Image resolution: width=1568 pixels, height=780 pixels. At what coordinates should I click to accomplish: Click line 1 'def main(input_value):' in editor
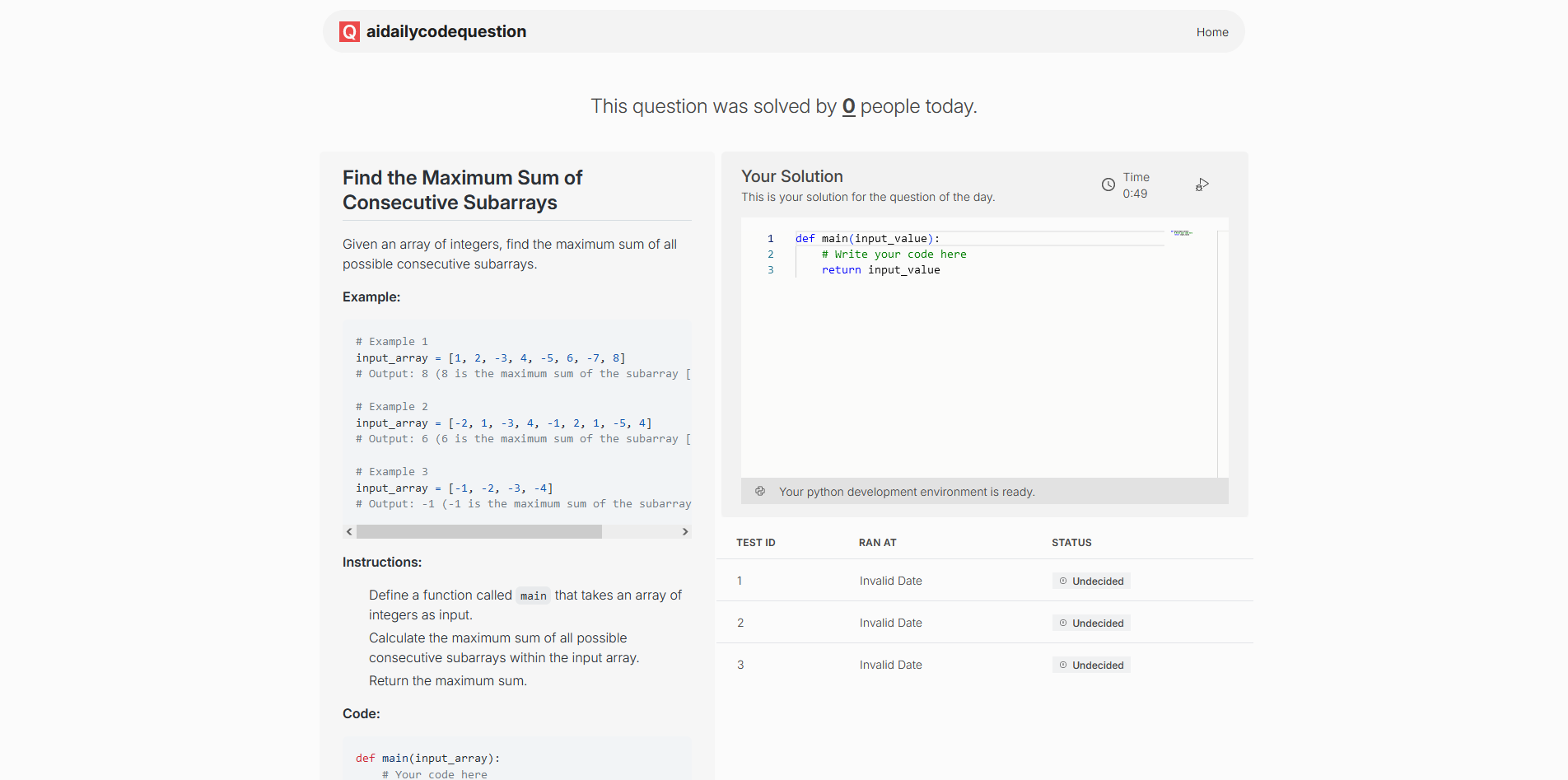tap(867, 239)
